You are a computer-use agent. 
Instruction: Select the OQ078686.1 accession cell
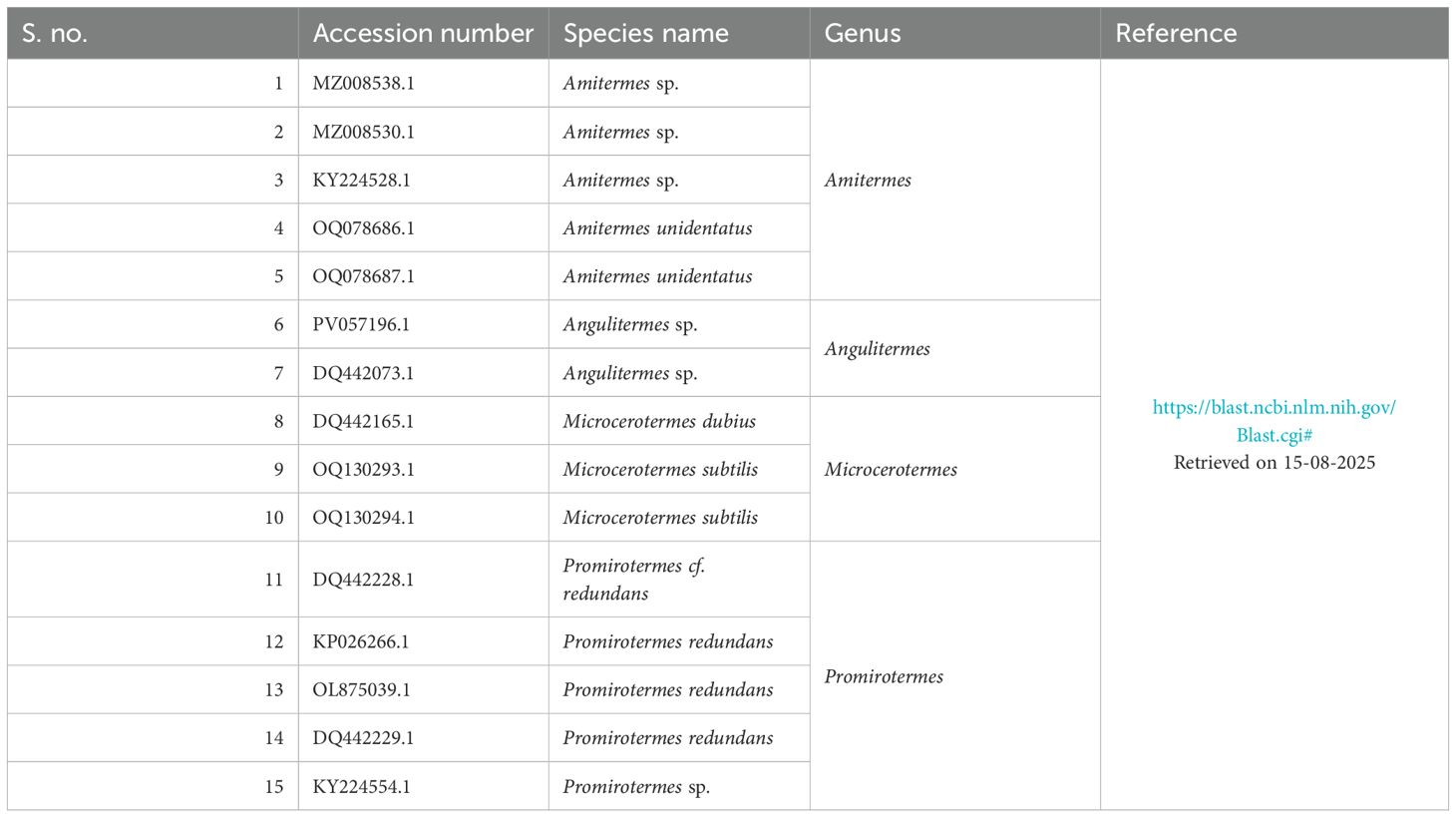pos(363,227)
